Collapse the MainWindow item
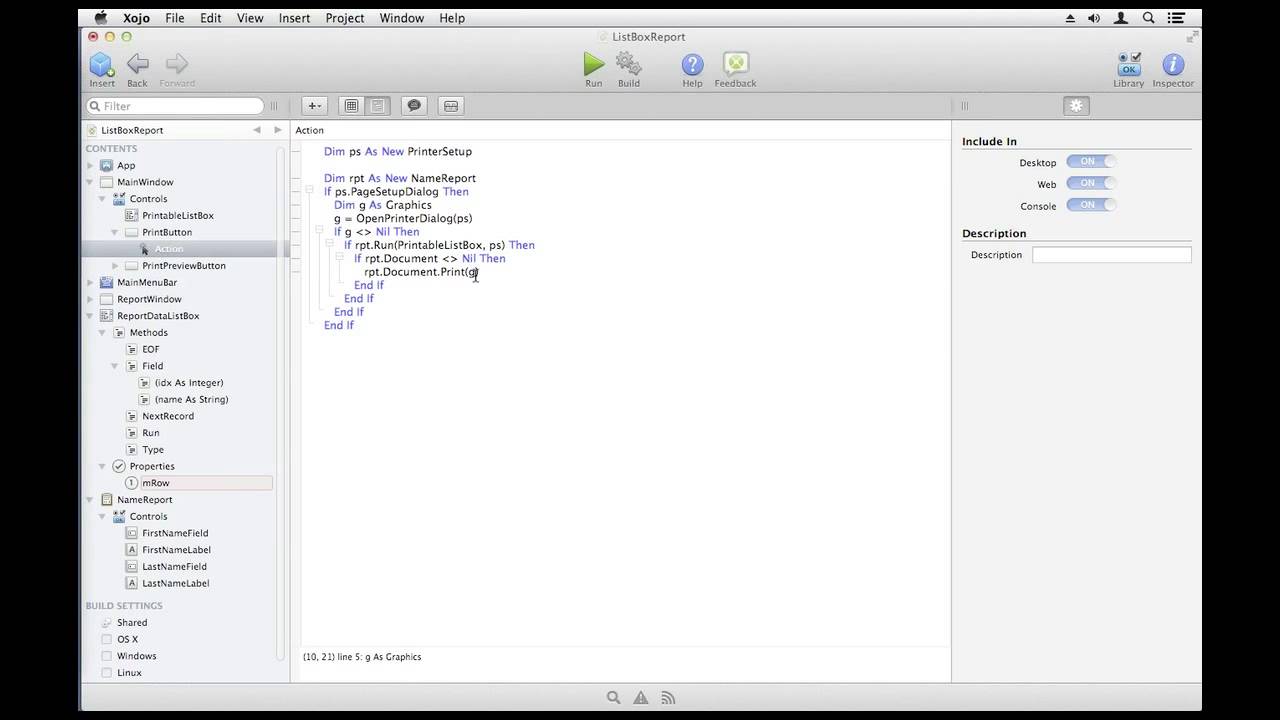 pos(90,182)
